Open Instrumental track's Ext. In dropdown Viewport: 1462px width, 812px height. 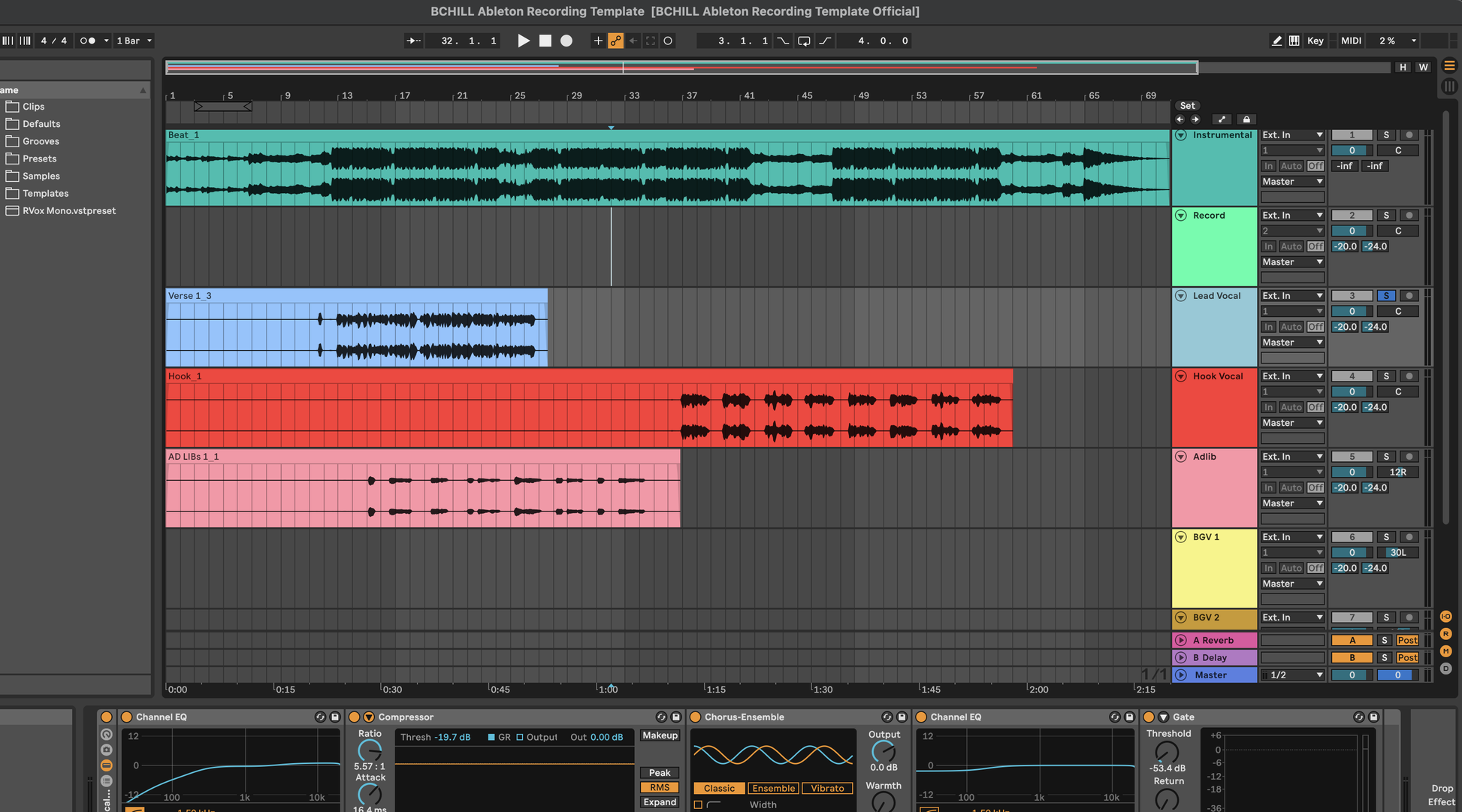click(x=1292, y=135)
